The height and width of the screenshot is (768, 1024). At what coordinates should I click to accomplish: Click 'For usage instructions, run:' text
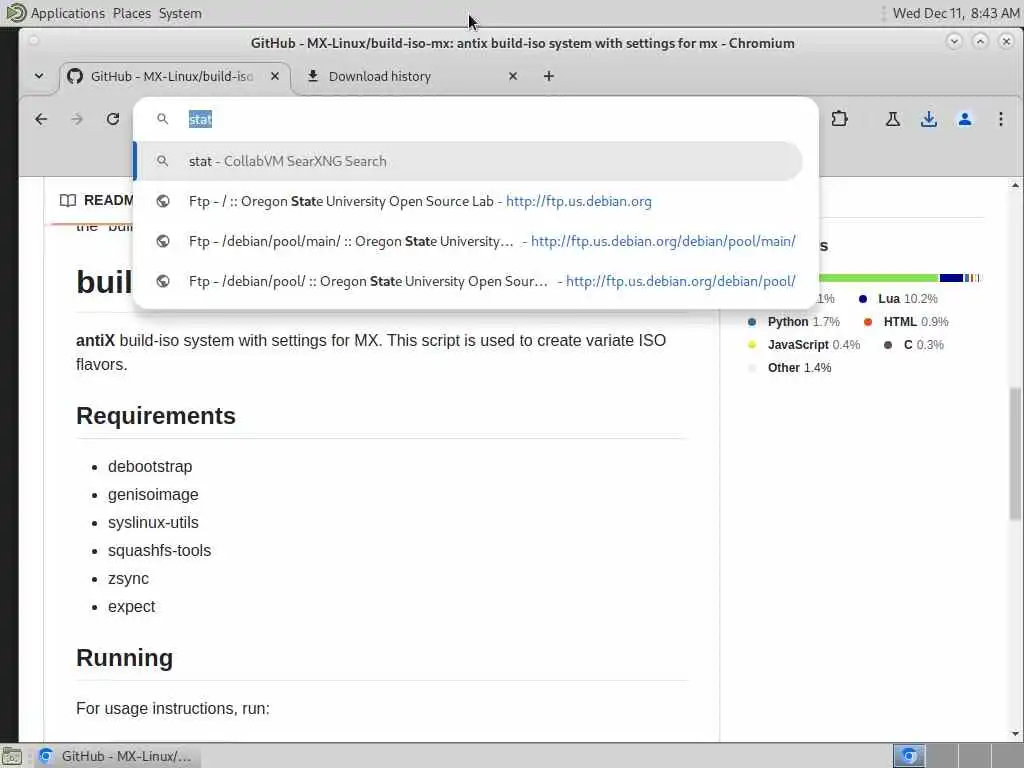(x=172, y=709)
